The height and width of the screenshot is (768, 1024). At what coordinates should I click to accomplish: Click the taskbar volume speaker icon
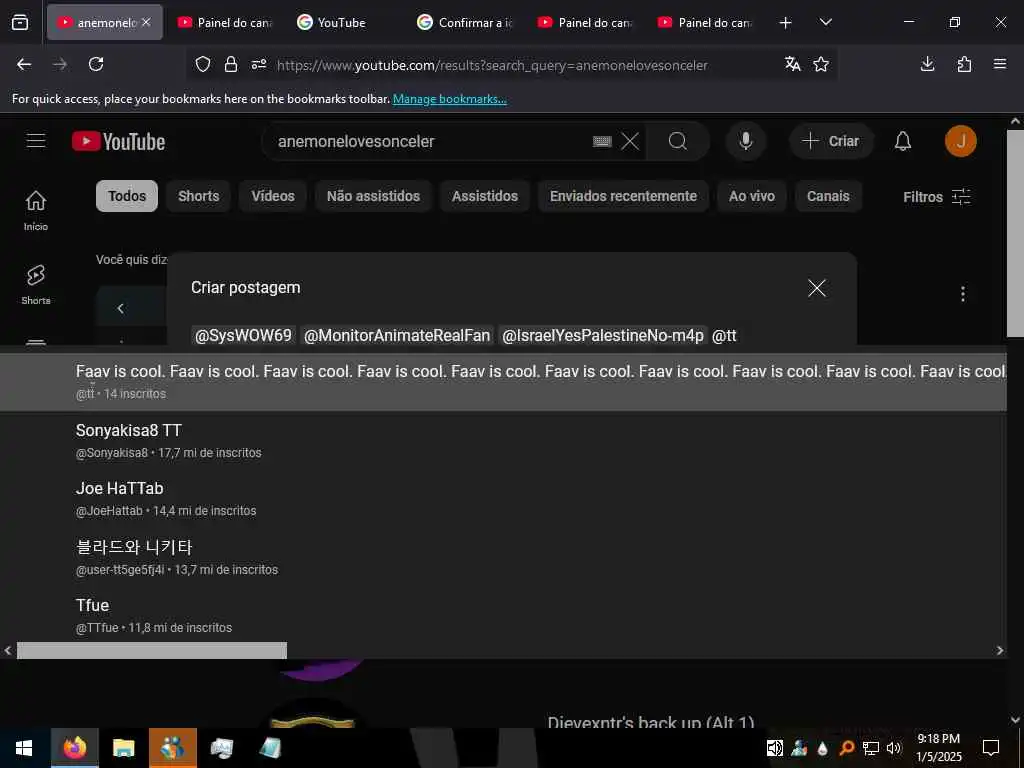coord(893,748)
